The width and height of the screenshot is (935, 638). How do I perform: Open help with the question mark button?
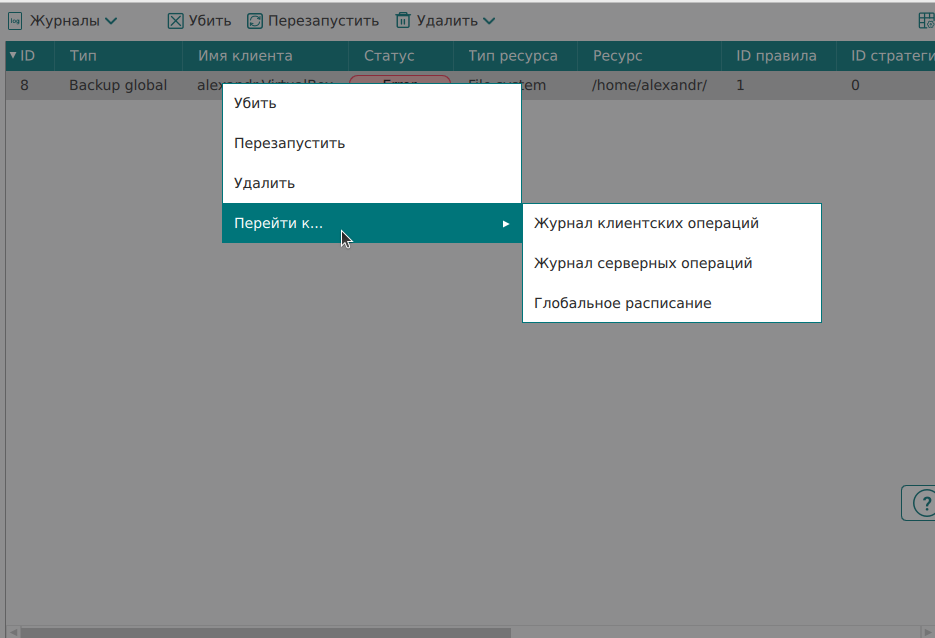click(920, 503)
